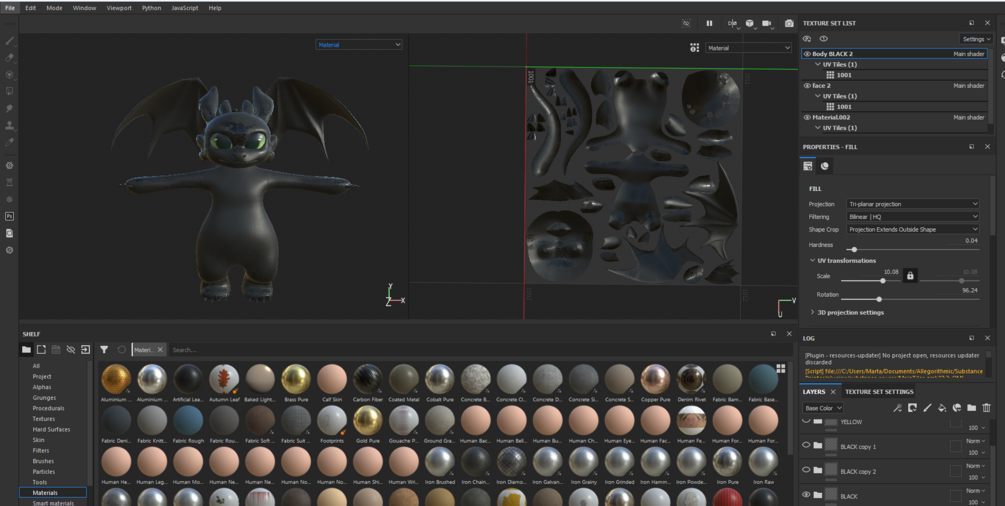Click the shelf filter funnel icon
Image resolution: width=1005 pixels, height=506 pixels.
104,350
